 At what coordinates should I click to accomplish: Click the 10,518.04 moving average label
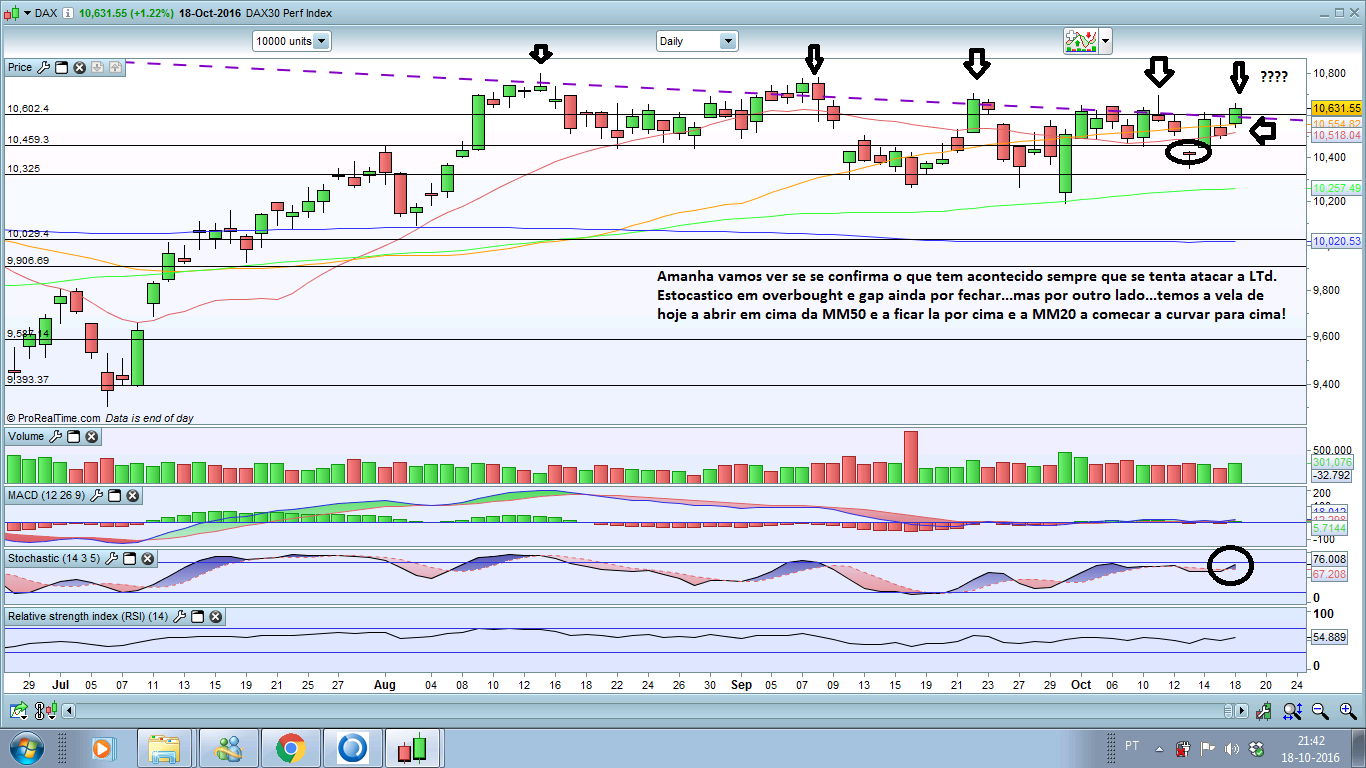1336,135
